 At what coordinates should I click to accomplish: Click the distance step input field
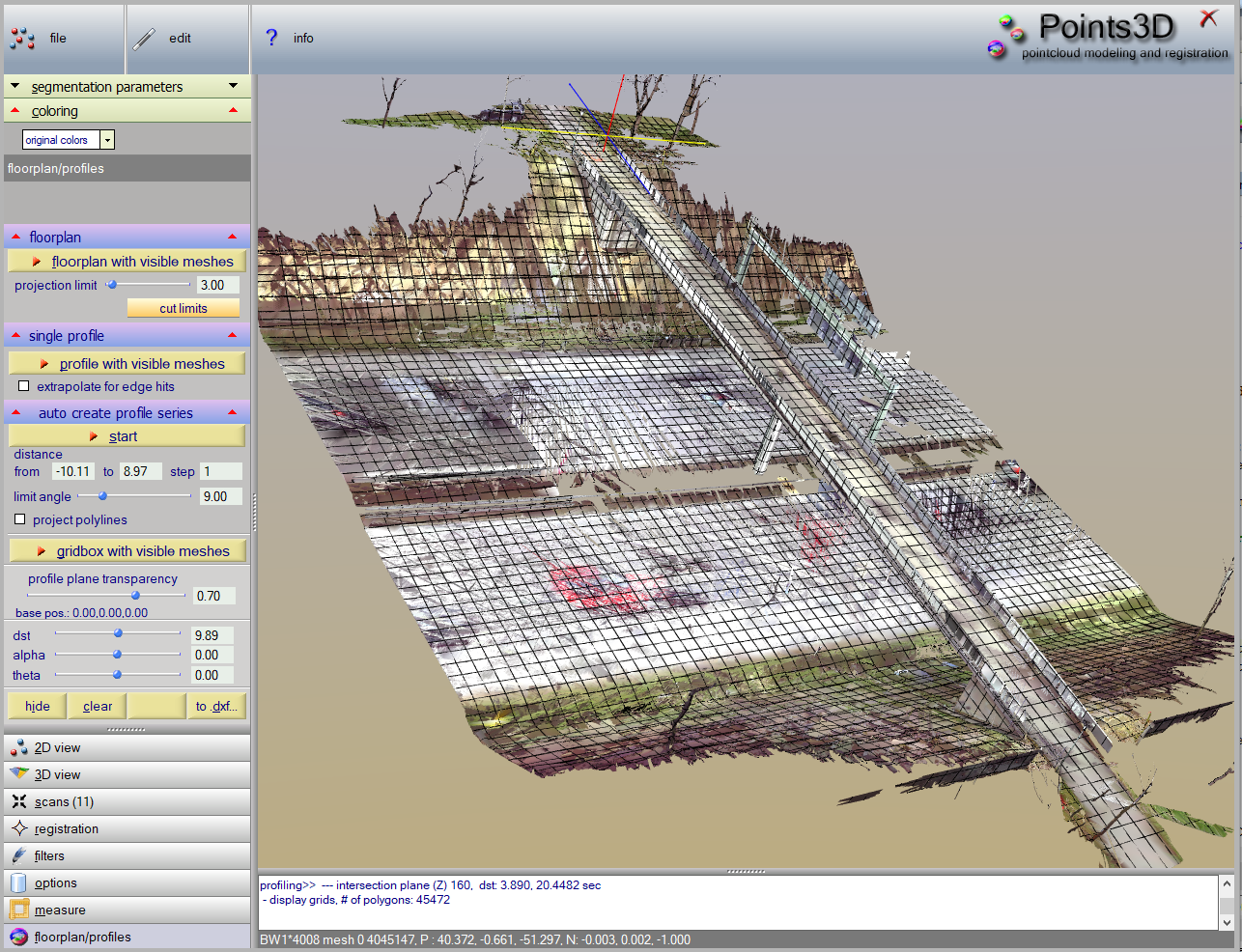pos(220,471)
